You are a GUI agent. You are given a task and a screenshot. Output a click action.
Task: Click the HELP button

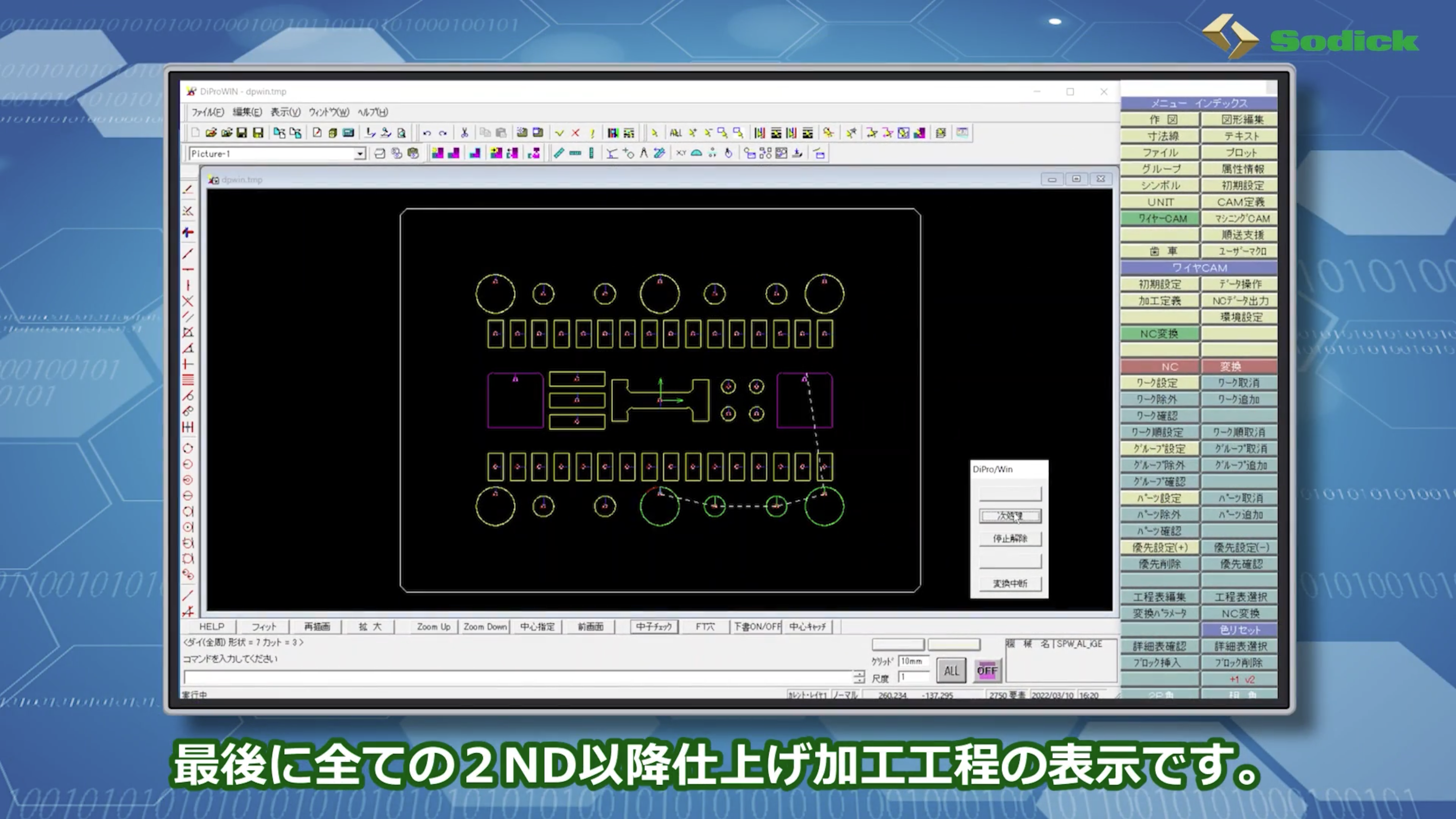click(x=212, y=626)
